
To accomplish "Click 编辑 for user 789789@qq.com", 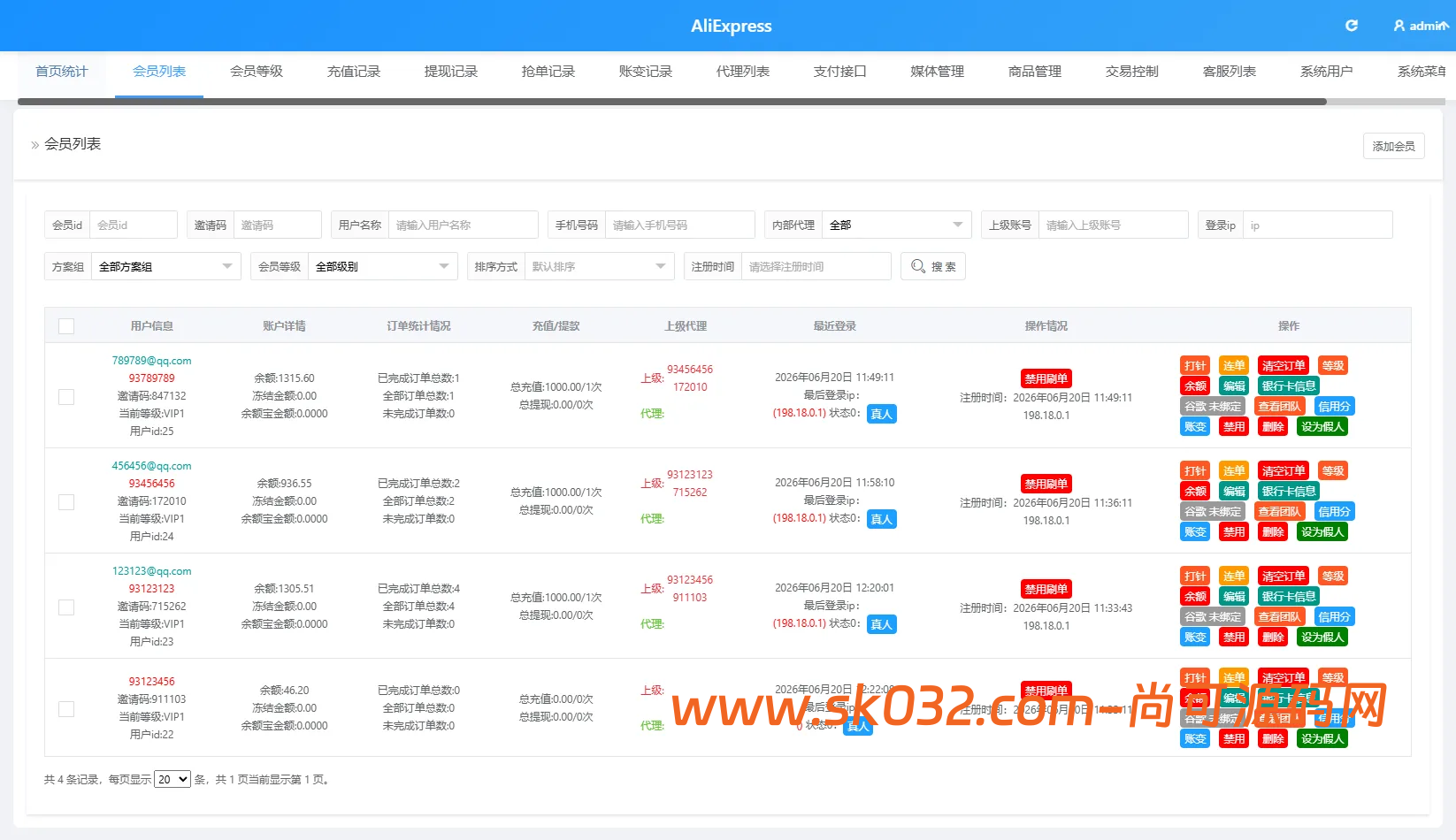I will pyautogui.click(x=1234, y=386).
